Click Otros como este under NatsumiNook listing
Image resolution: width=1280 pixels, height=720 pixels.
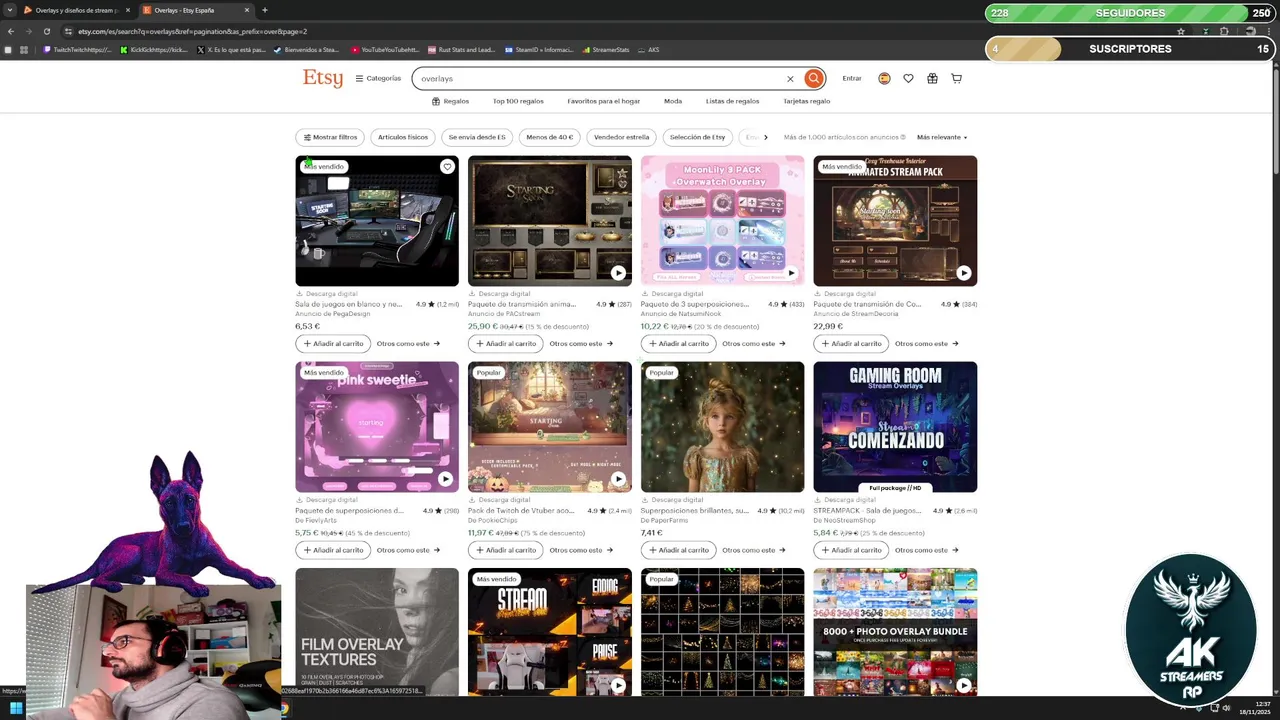click(754, 344)
